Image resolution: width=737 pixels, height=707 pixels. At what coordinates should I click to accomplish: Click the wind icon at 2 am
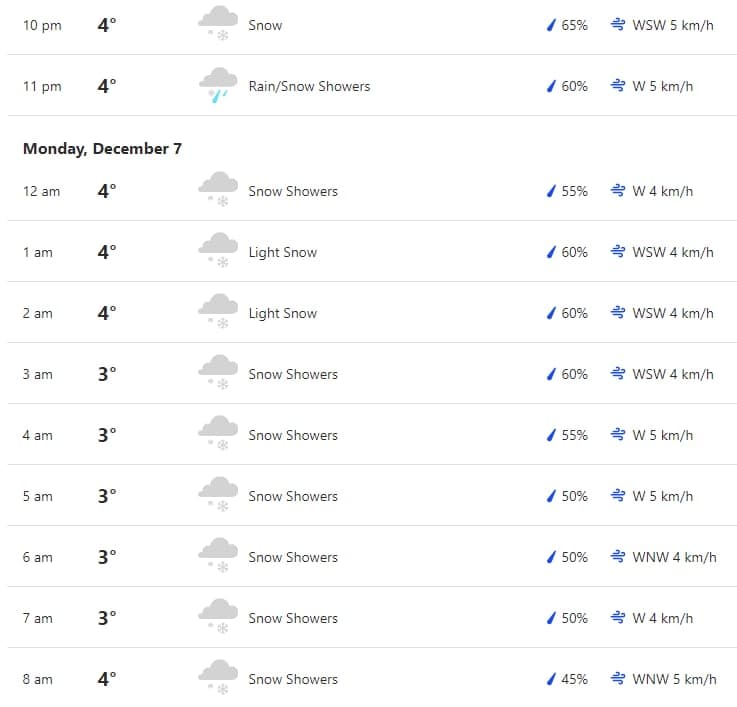(618, 312)
